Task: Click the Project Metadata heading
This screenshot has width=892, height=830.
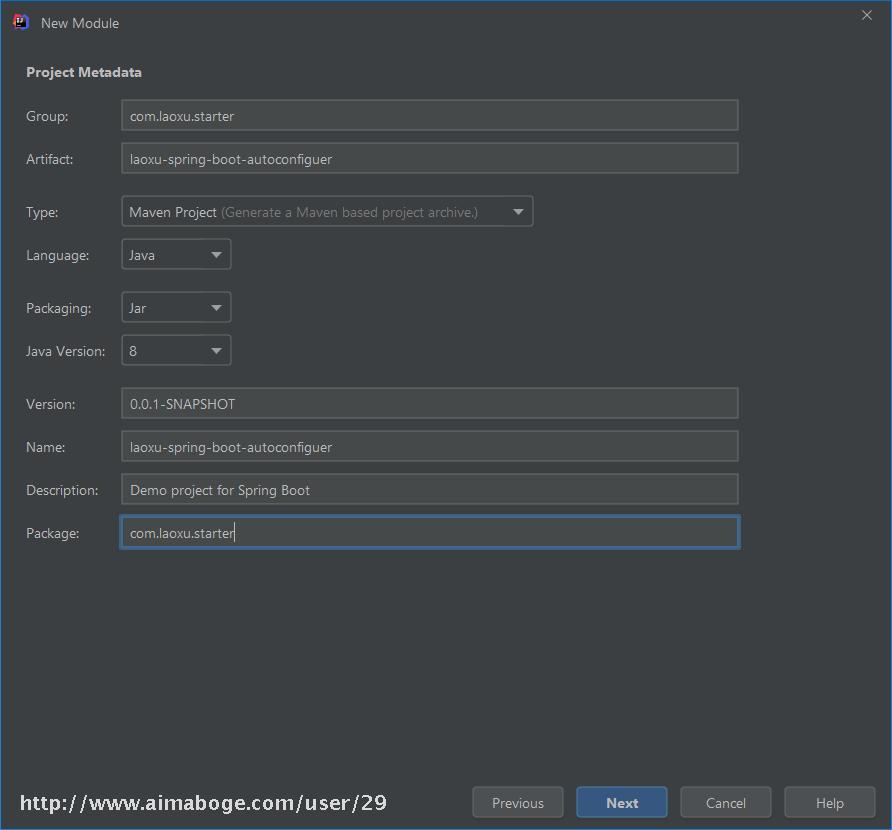Action: click(x=84, y=72)
